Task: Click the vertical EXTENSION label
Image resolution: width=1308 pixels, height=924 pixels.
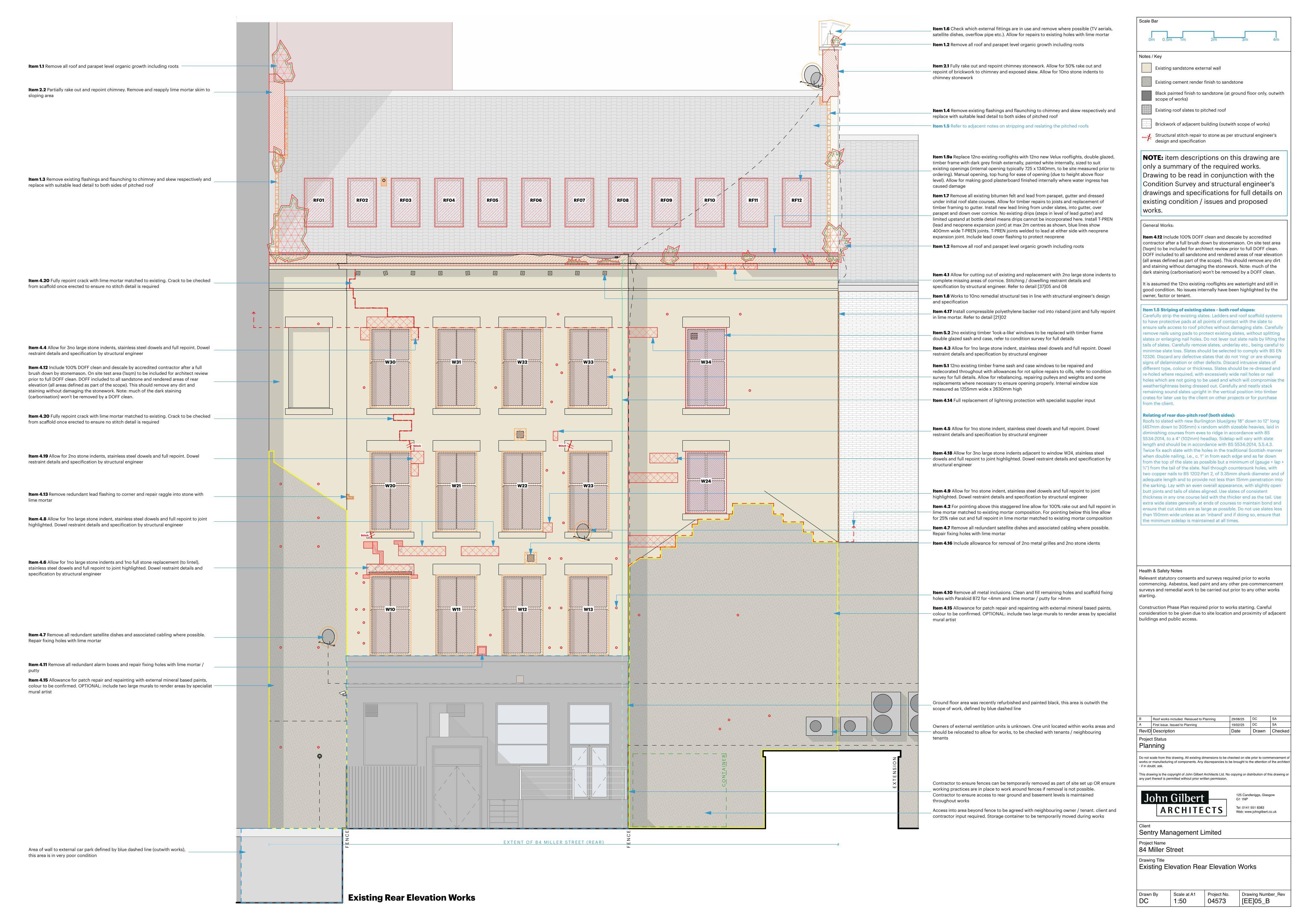Action: (x=894, y=773)
